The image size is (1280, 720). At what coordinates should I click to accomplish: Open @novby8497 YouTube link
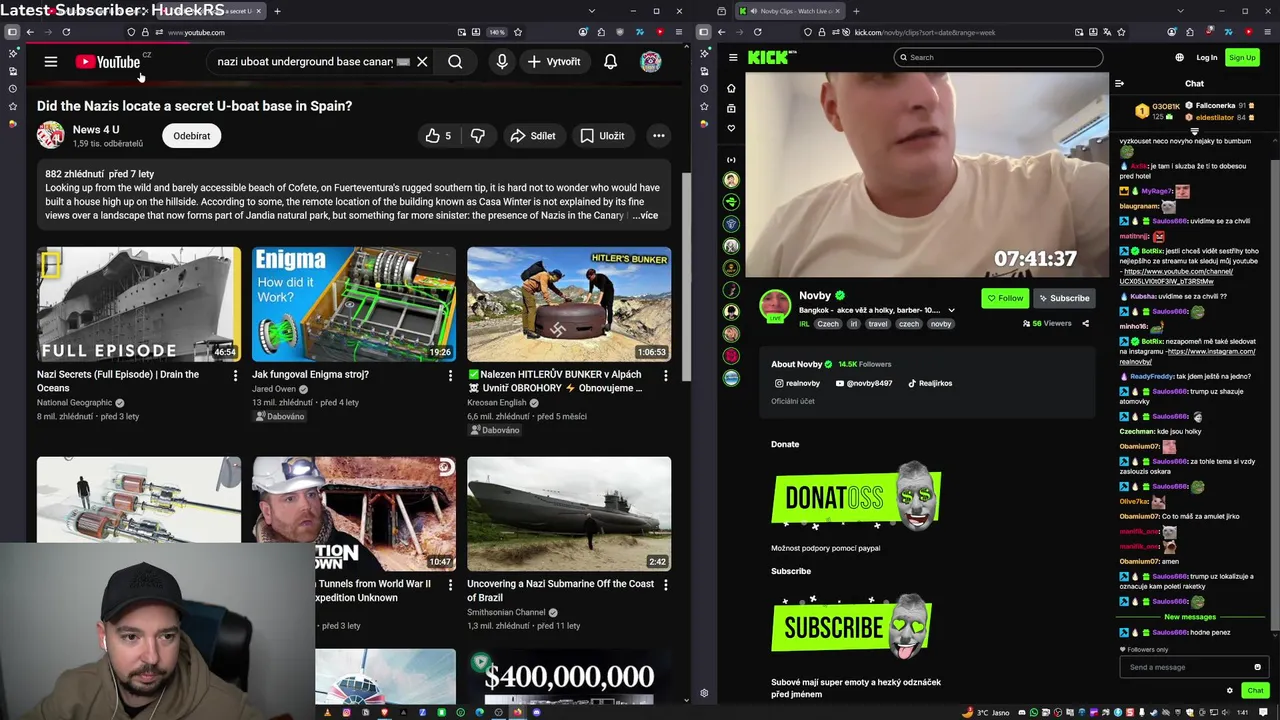pos(865,383)
